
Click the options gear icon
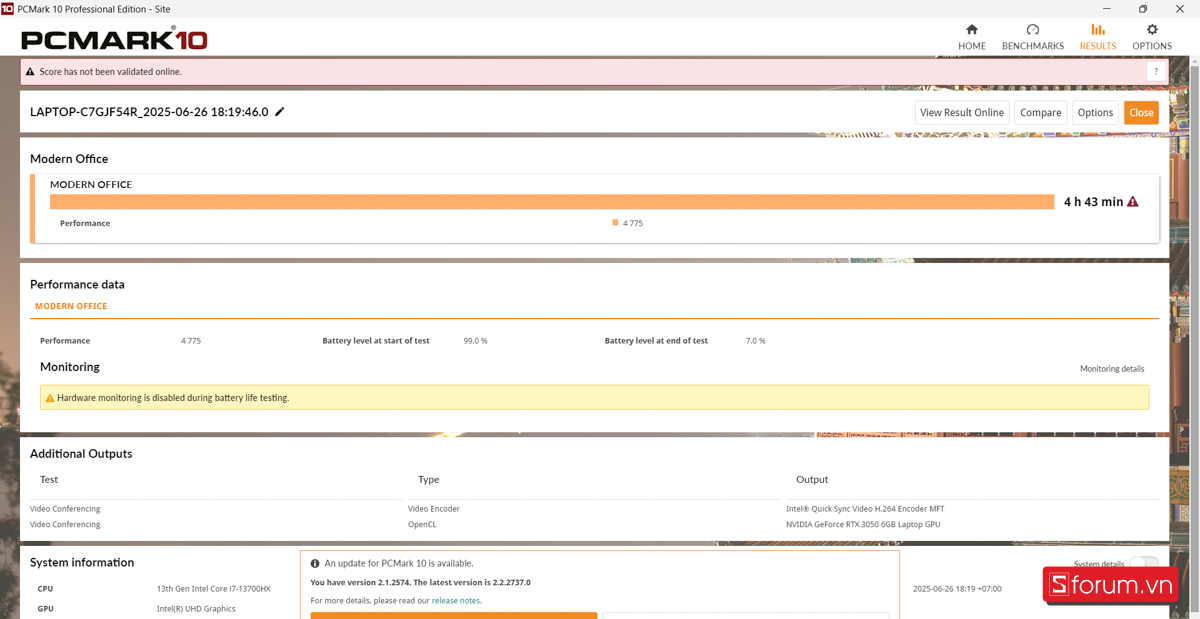coord(1152,29)
